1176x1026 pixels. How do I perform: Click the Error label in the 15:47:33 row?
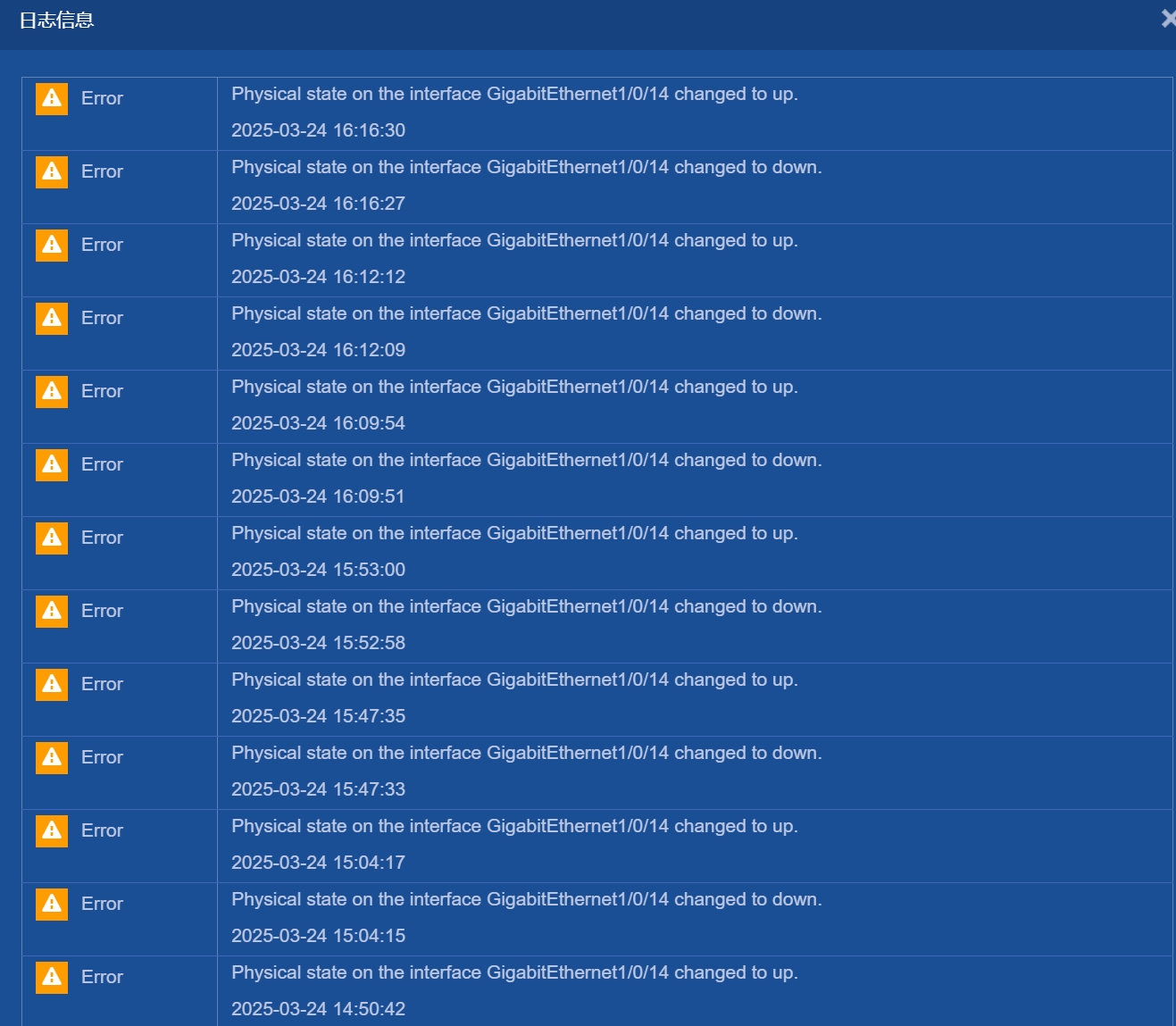pyautogui.click(x=102, y=757)
